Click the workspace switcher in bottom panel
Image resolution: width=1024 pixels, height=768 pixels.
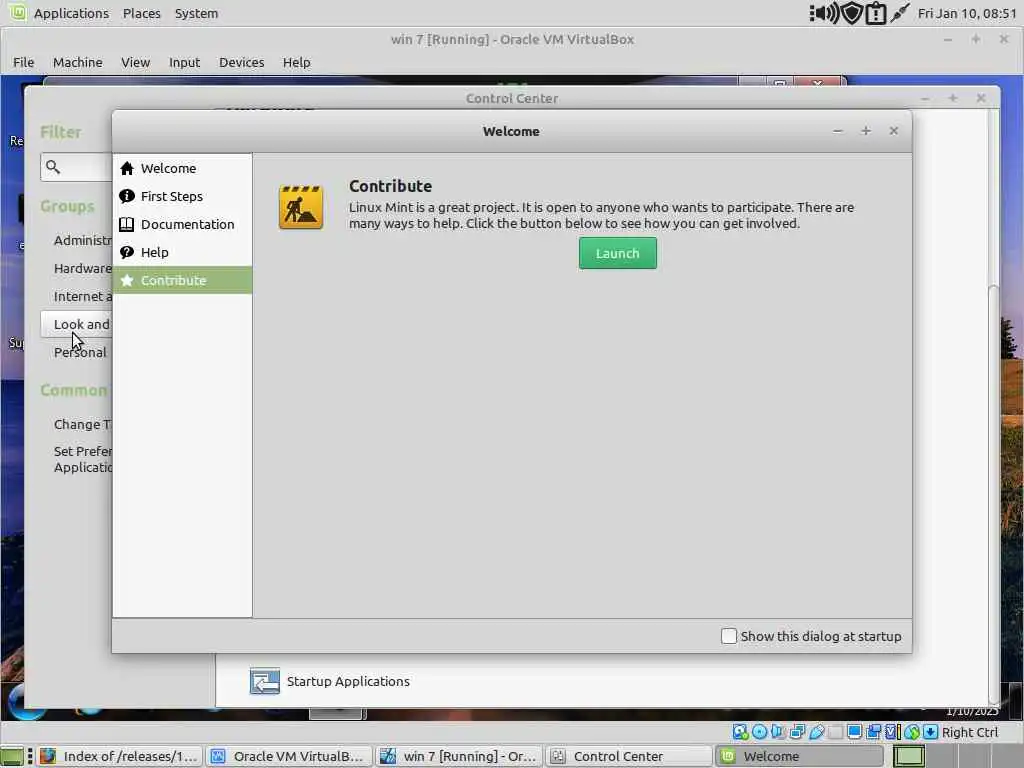909,756
